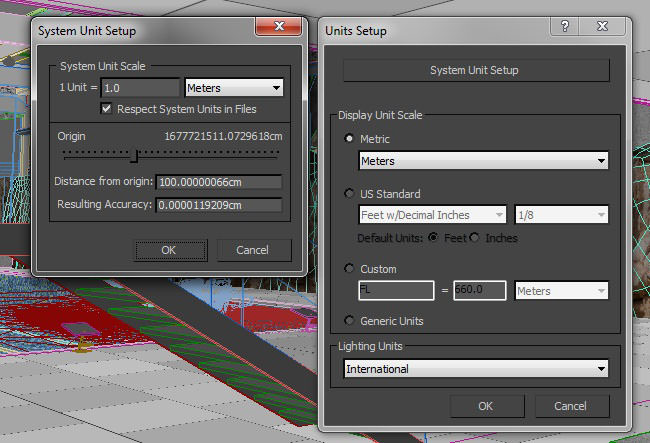Viewport: 650px width, 443px height.
Task: Close the Units Setup dialog
Action: pos(602,26)
